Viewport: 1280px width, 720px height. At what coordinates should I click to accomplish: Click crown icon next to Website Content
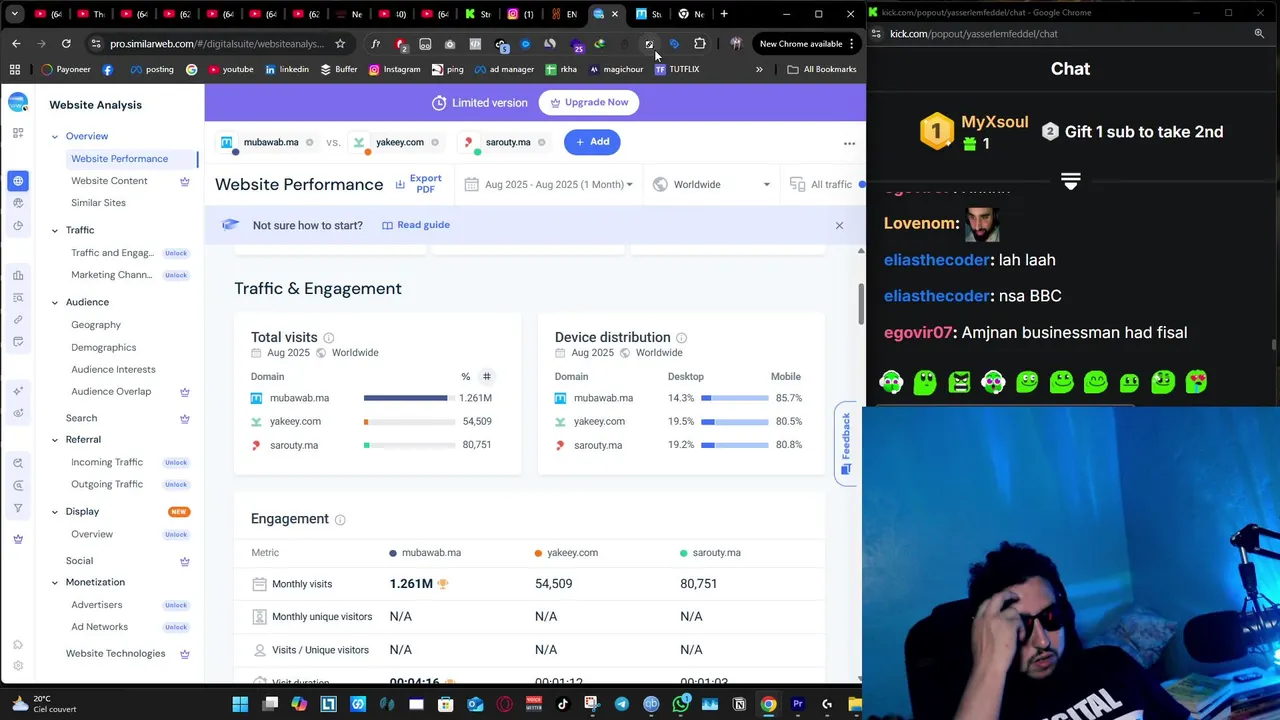pyautogui.click(x=184, y=181)
